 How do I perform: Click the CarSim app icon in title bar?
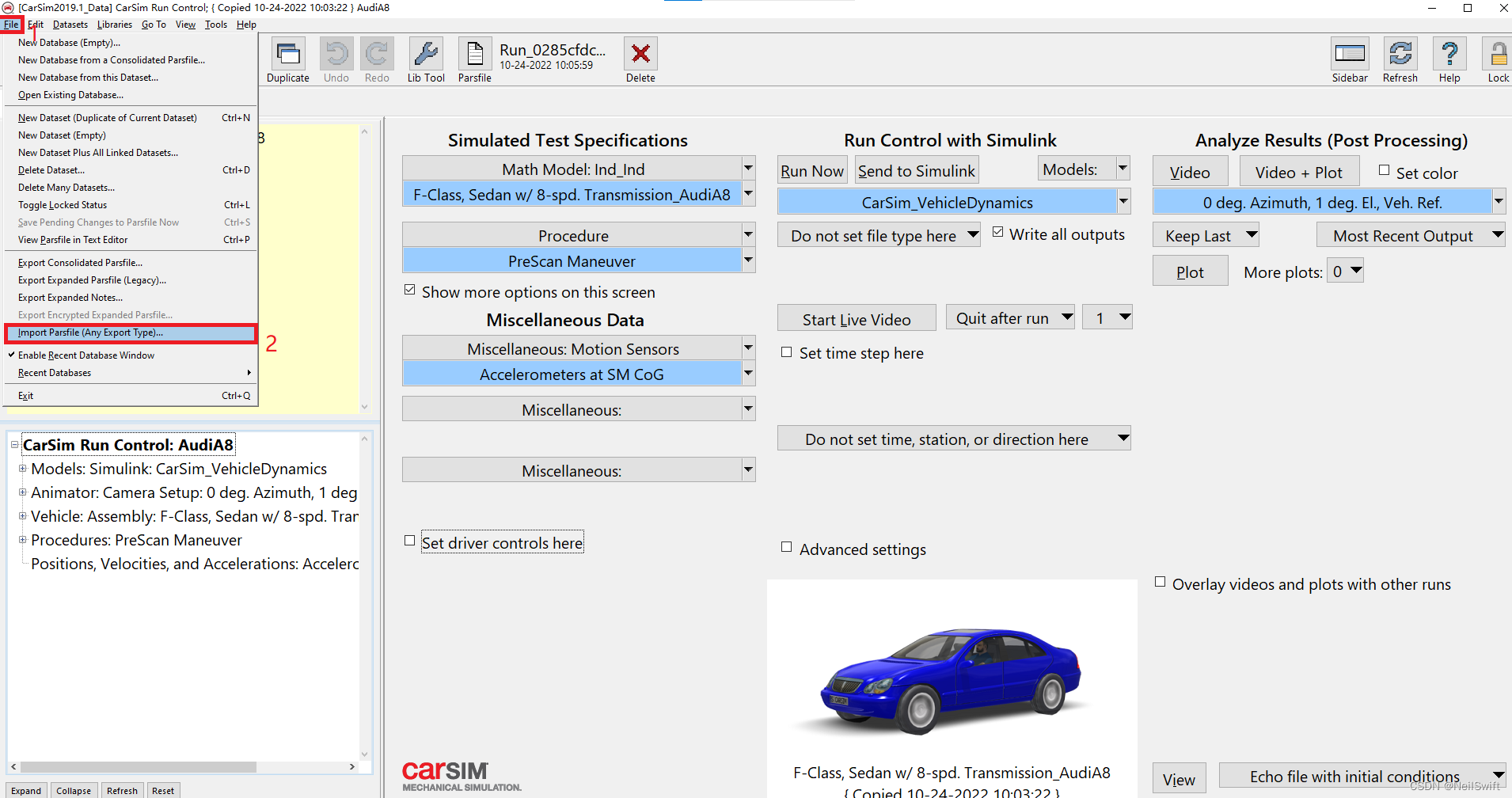coord(8,8)
